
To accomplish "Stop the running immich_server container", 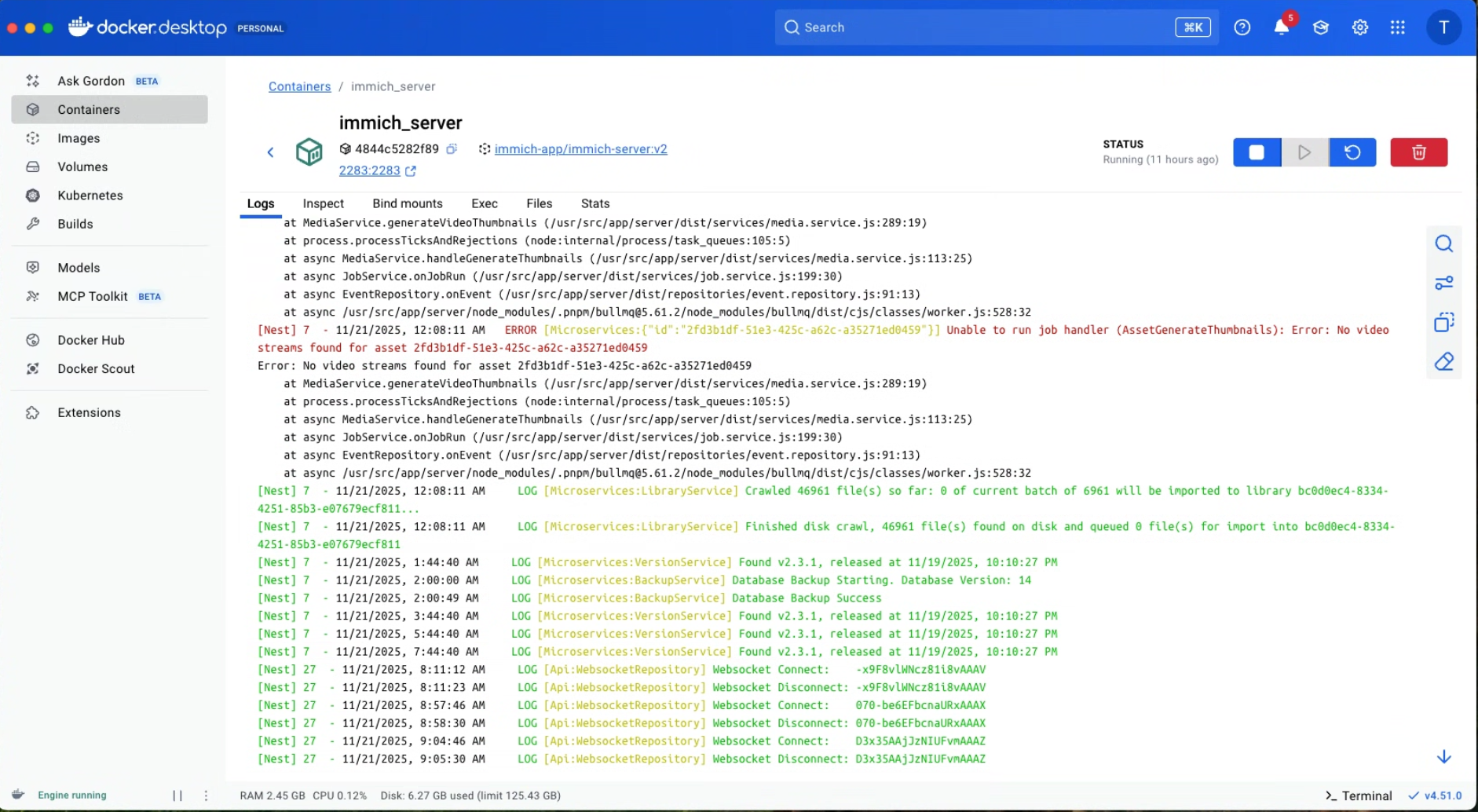I will (1256, 152).
